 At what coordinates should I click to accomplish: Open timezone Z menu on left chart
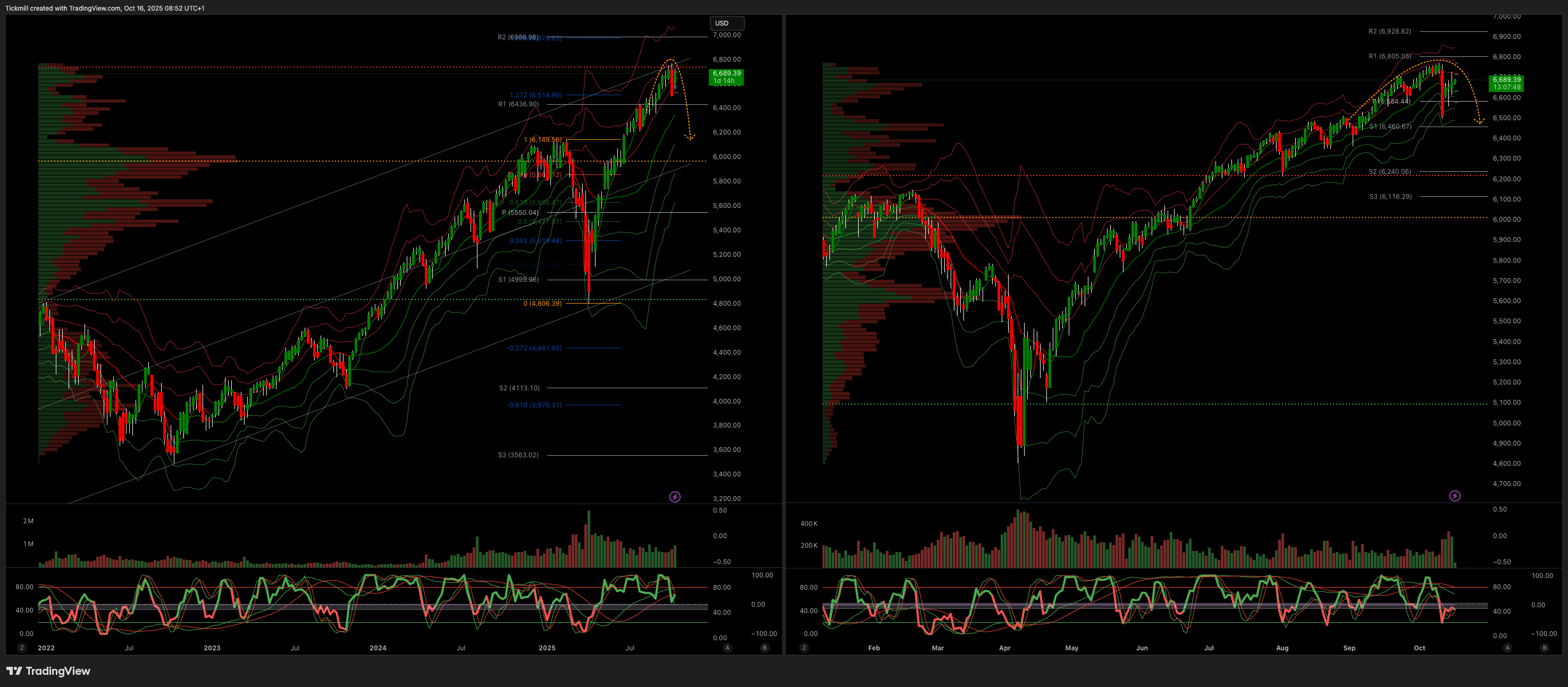click(x=22, y=648)
